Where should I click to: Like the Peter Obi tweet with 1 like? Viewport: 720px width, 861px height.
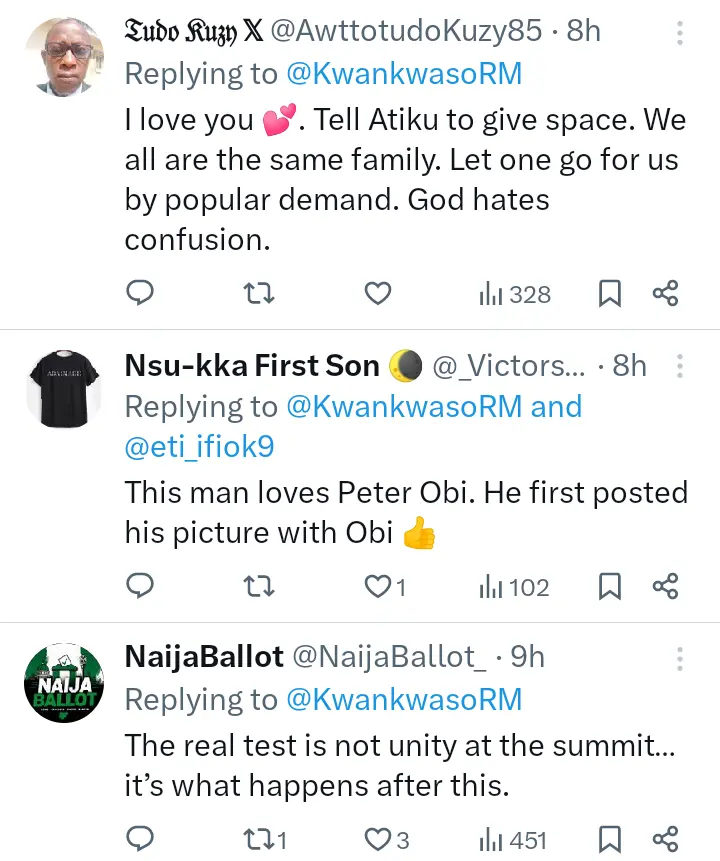click(385, 586)
